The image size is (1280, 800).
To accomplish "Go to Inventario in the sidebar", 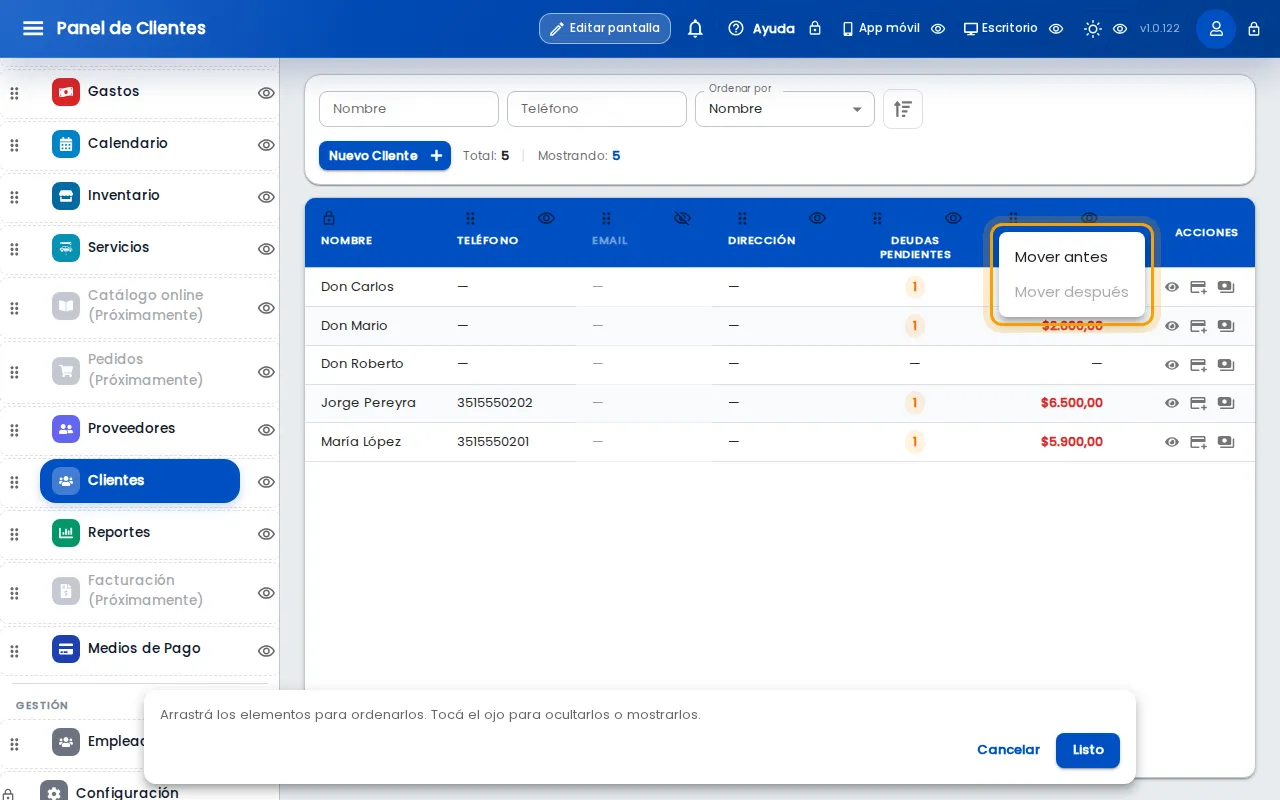I will [140, 196].
